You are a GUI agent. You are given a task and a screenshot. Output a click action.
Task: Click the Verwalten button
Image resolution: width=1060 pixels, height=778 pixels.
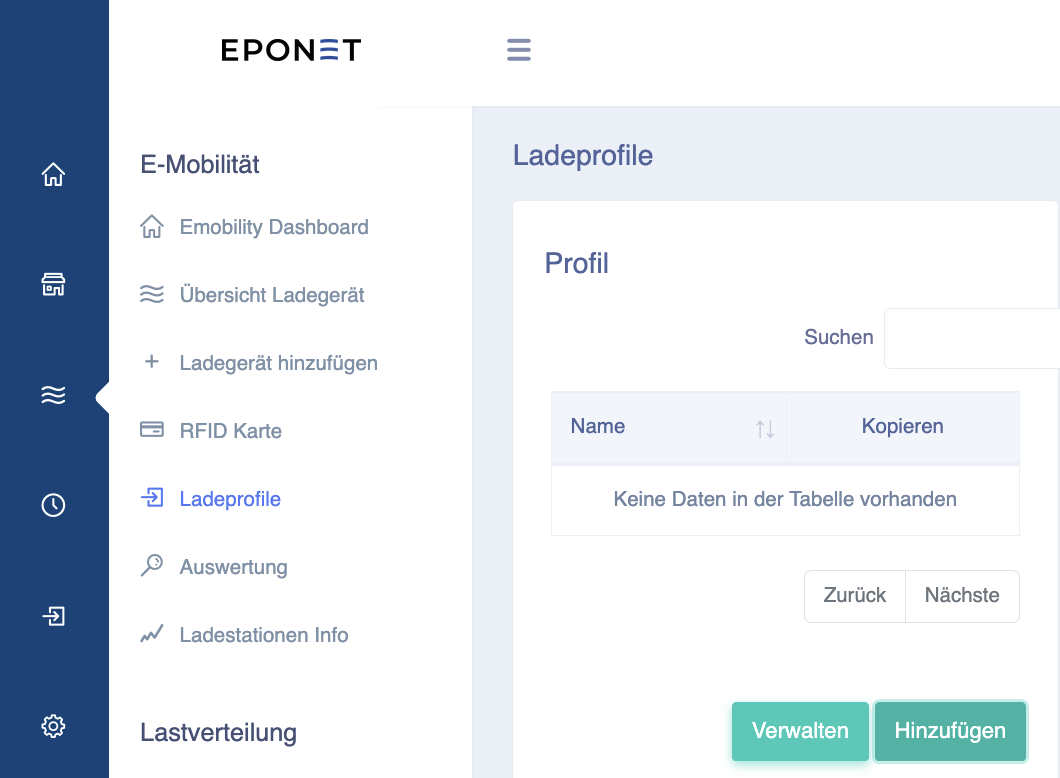800,731
